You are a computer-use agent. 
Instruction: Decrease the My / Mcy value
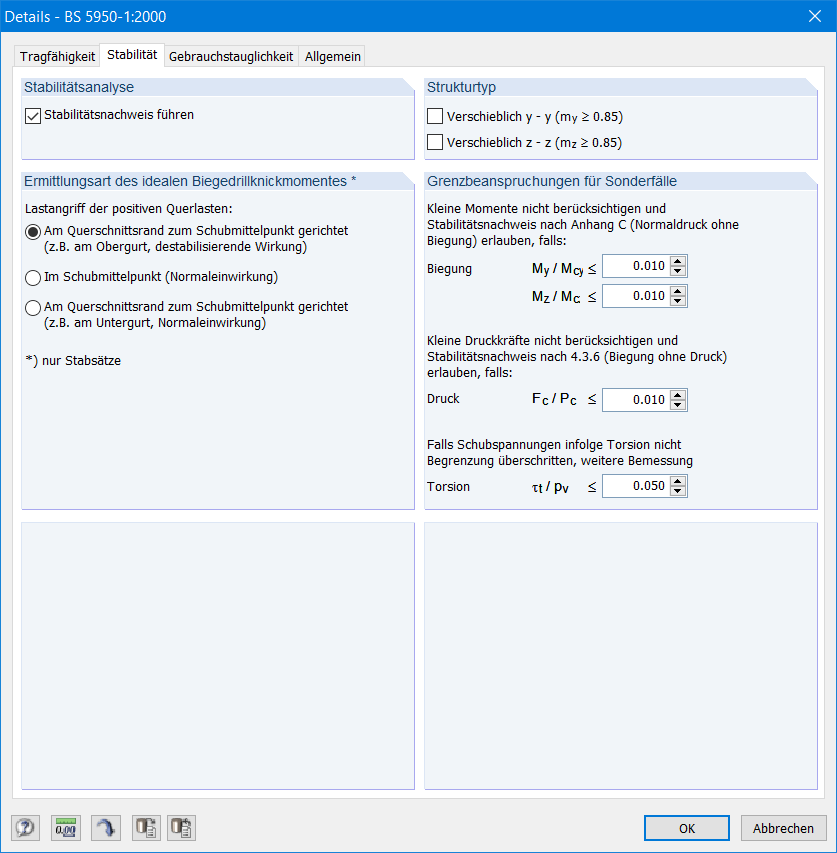click(678, 271)
